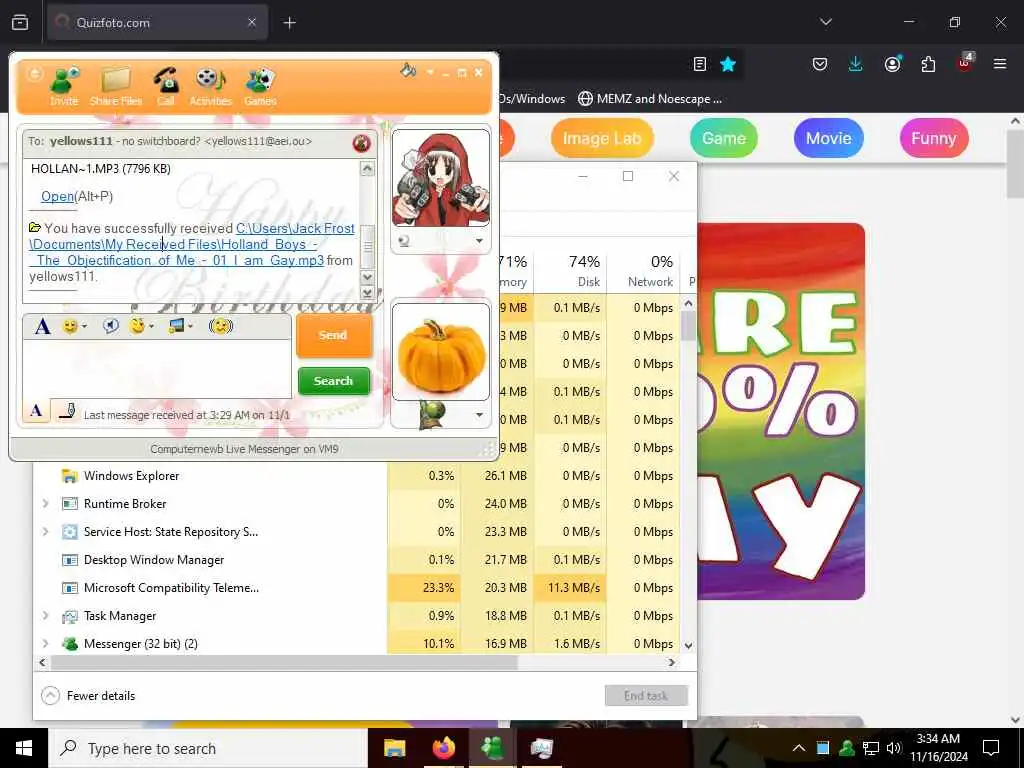Open the Firefox account icon
Image resolution: width=1024 pixels, height=768 pixels.
pyautogui.click(x=892, y=64)
